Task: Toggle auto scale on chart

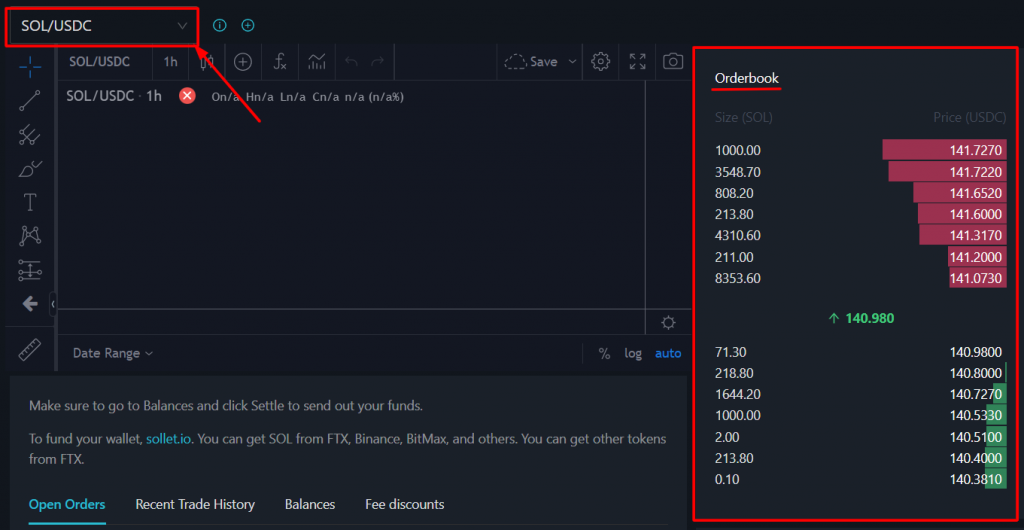Action: (x=668, y=353)
